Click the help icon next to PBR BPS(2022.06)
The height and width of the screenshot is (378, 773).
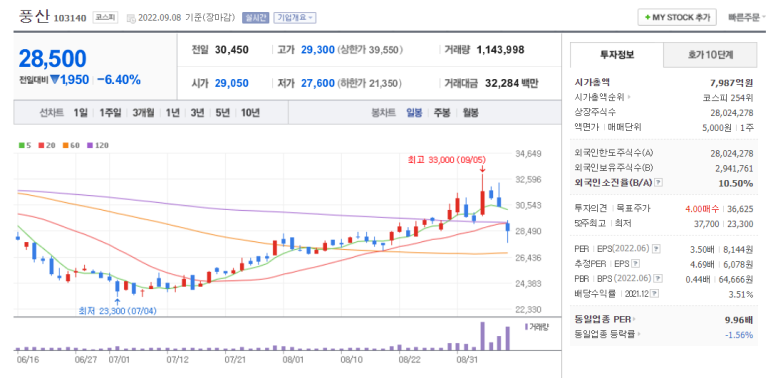coord(657,279)
